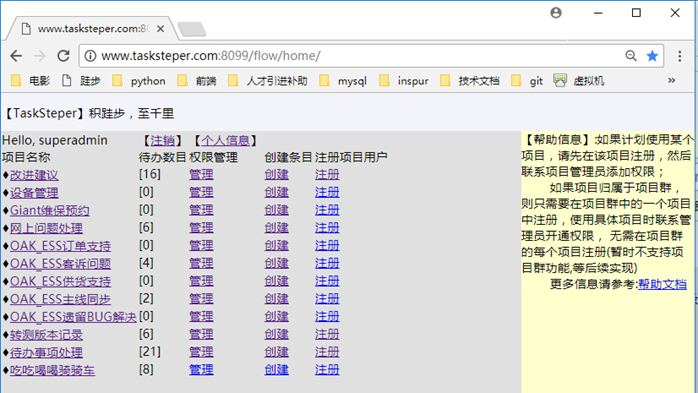
Task: Open the 人才引进补助 bookmark folder
Action: point(268,81)
